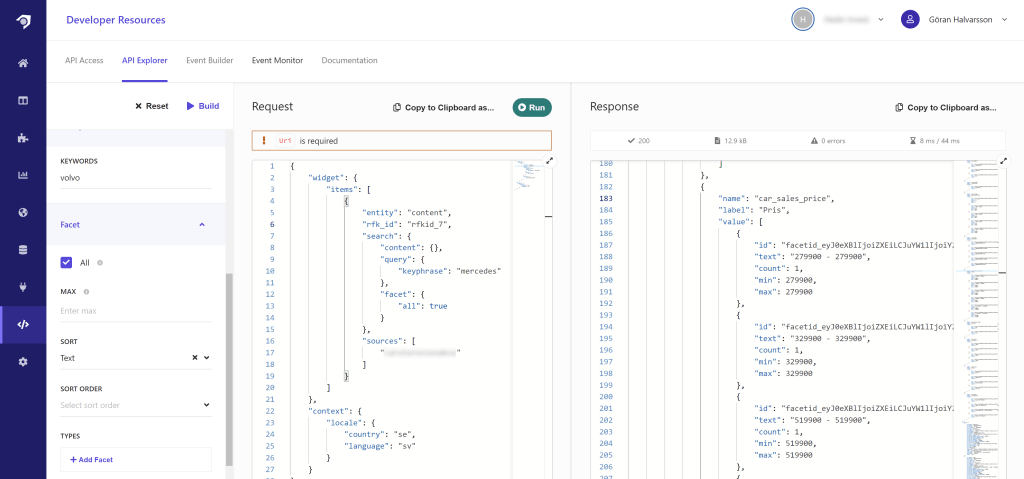The height and width of the screenshot is (479, 1024).
Task: Open the bar chart analytics icon
Action: [x=22, y=175]
